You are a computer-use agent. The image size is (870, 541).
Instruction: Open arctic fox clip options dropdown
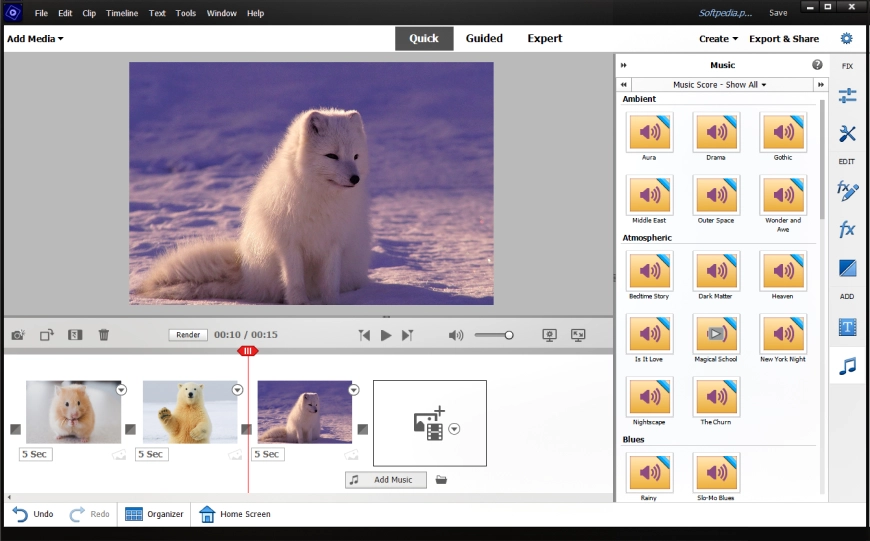click(353, 390)
